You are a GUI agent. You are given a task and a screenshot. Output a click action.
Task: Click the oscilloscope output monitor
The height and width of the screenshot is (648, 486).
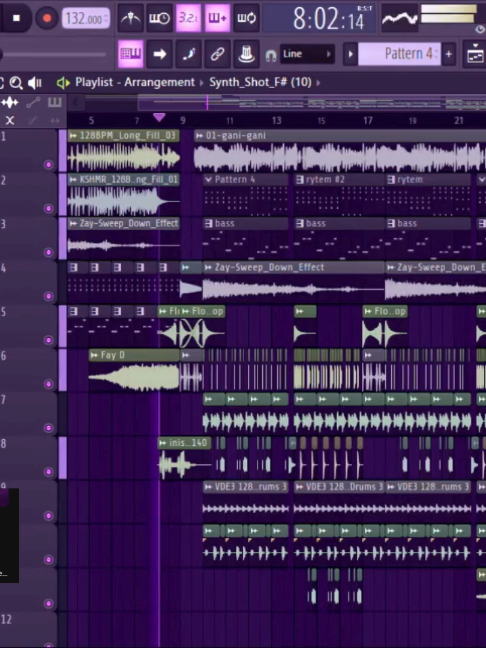click(399, 18)
